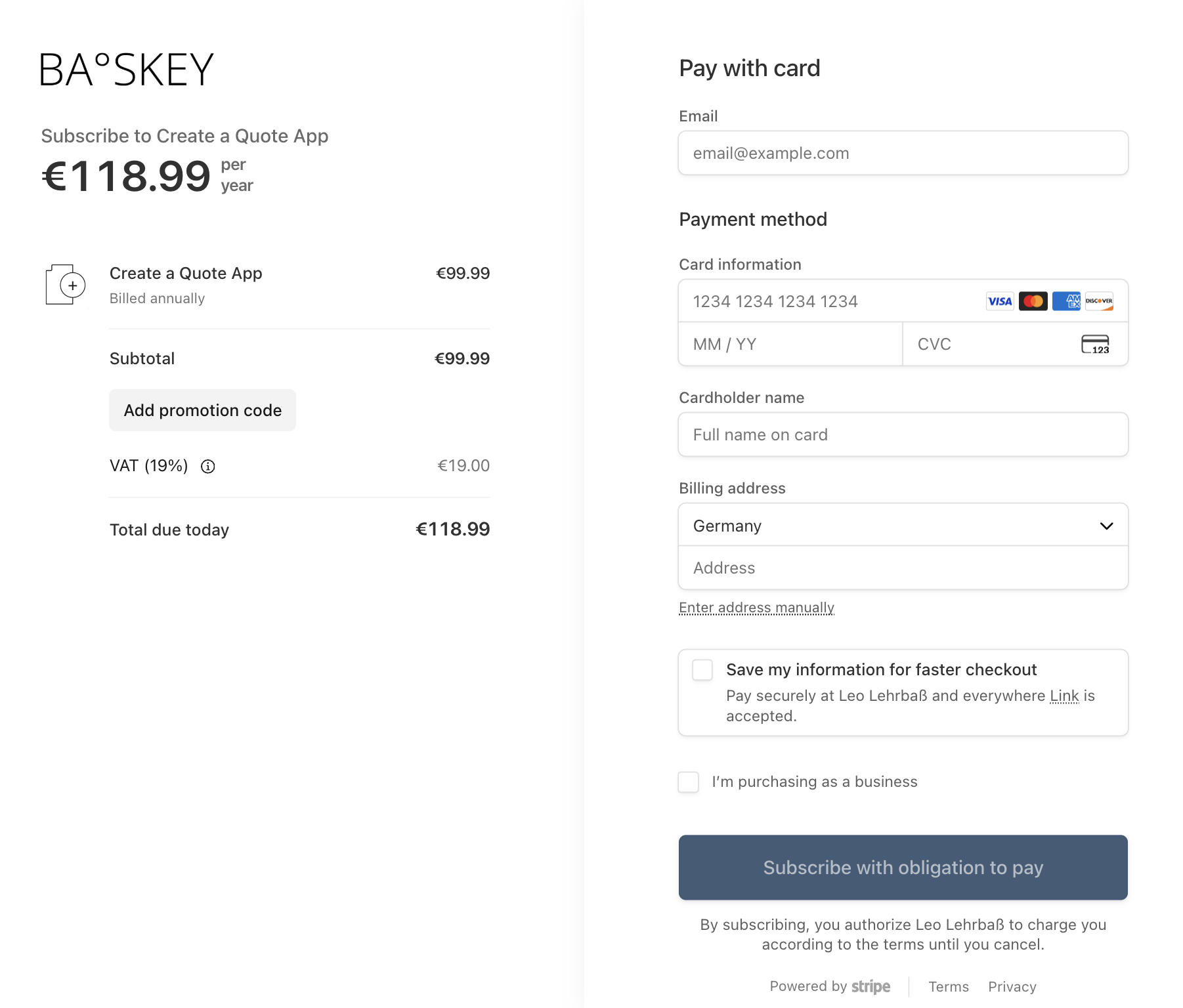Open the Terms link in footer
Image resolution: width=1183 pixels, height=1008 pixels.
pyautogui.click(x=948, y=987)
